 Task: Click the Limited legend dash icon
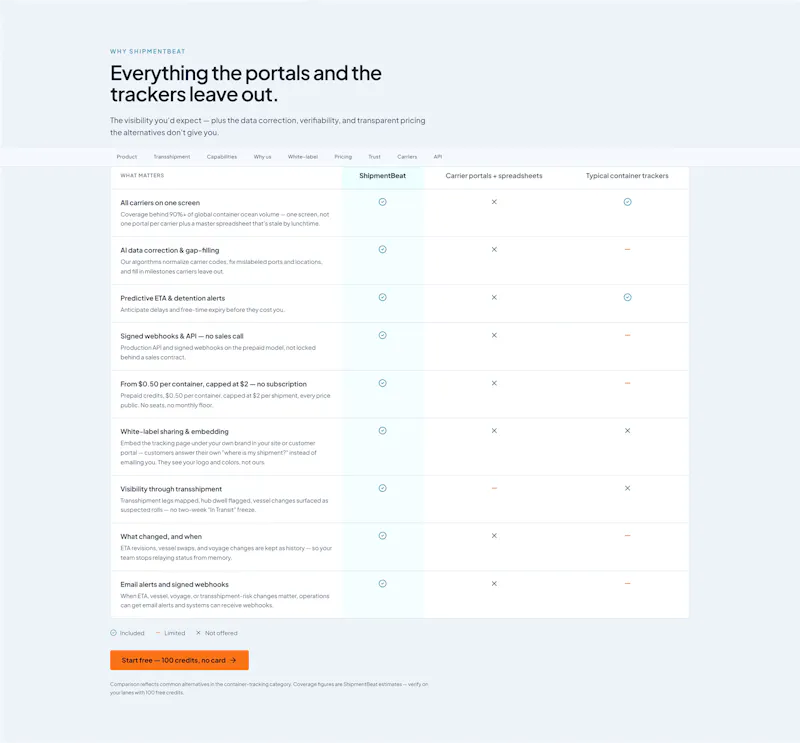coord(158,633)
